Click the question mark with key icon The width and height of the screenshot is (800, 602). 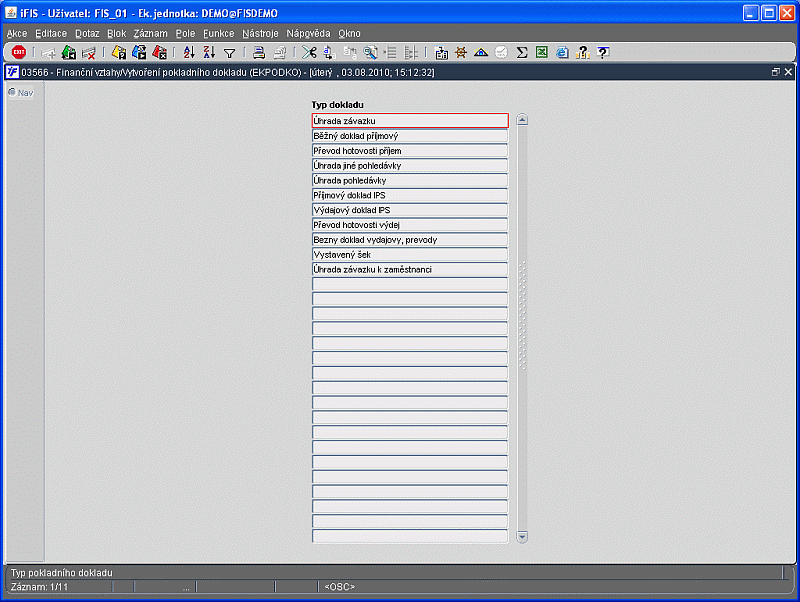(x=583, y=52)
